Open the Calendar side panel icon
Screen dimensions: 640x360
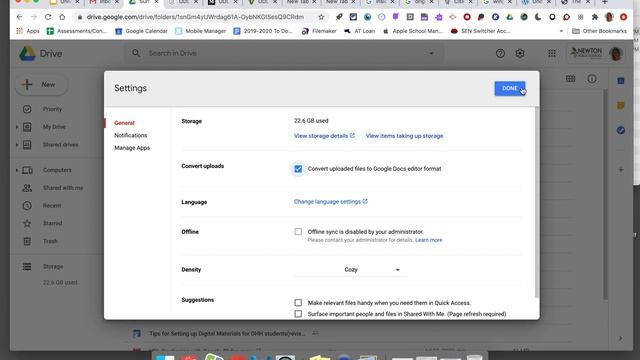pyautogui.click(x=620, y=81)
